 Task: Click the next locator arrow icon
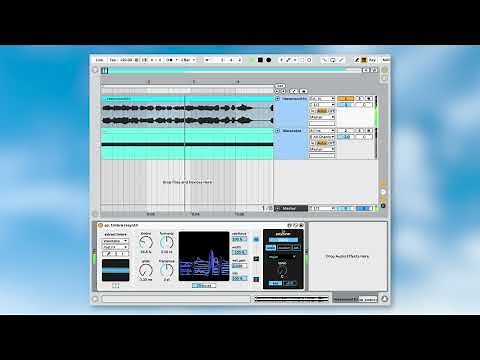(x=283, y=91)
